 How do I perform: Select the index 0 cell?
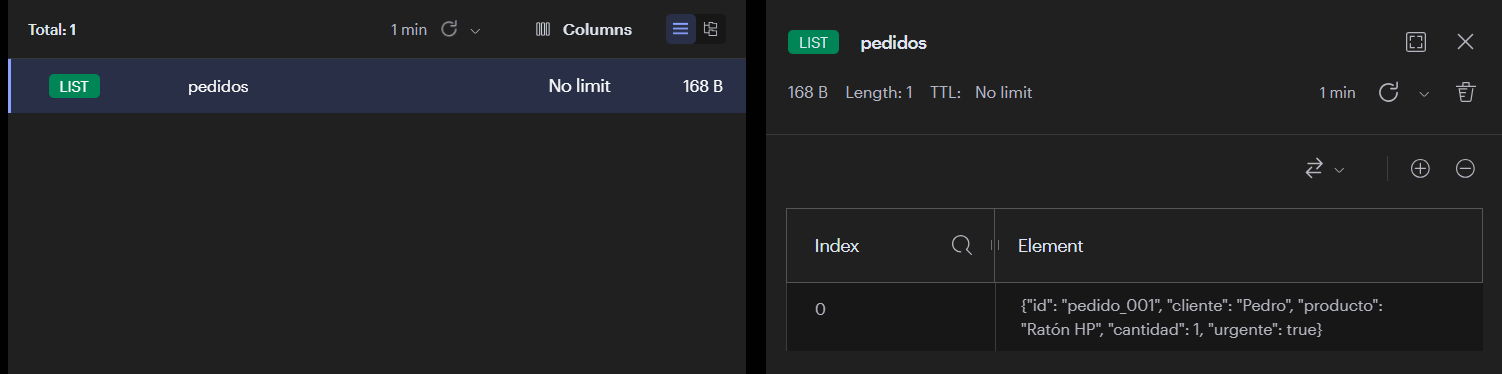(x=891, y=317)
